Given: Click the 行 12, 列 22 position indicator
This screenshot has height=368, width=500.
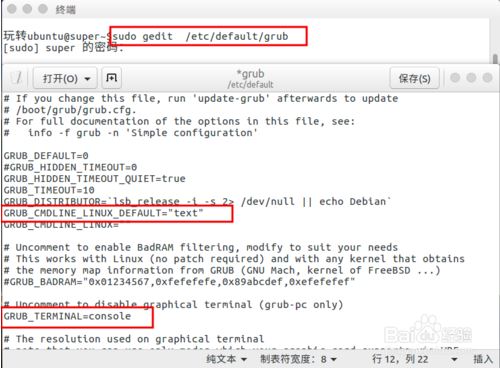Looking at the screenshot, I should (400, 359).
